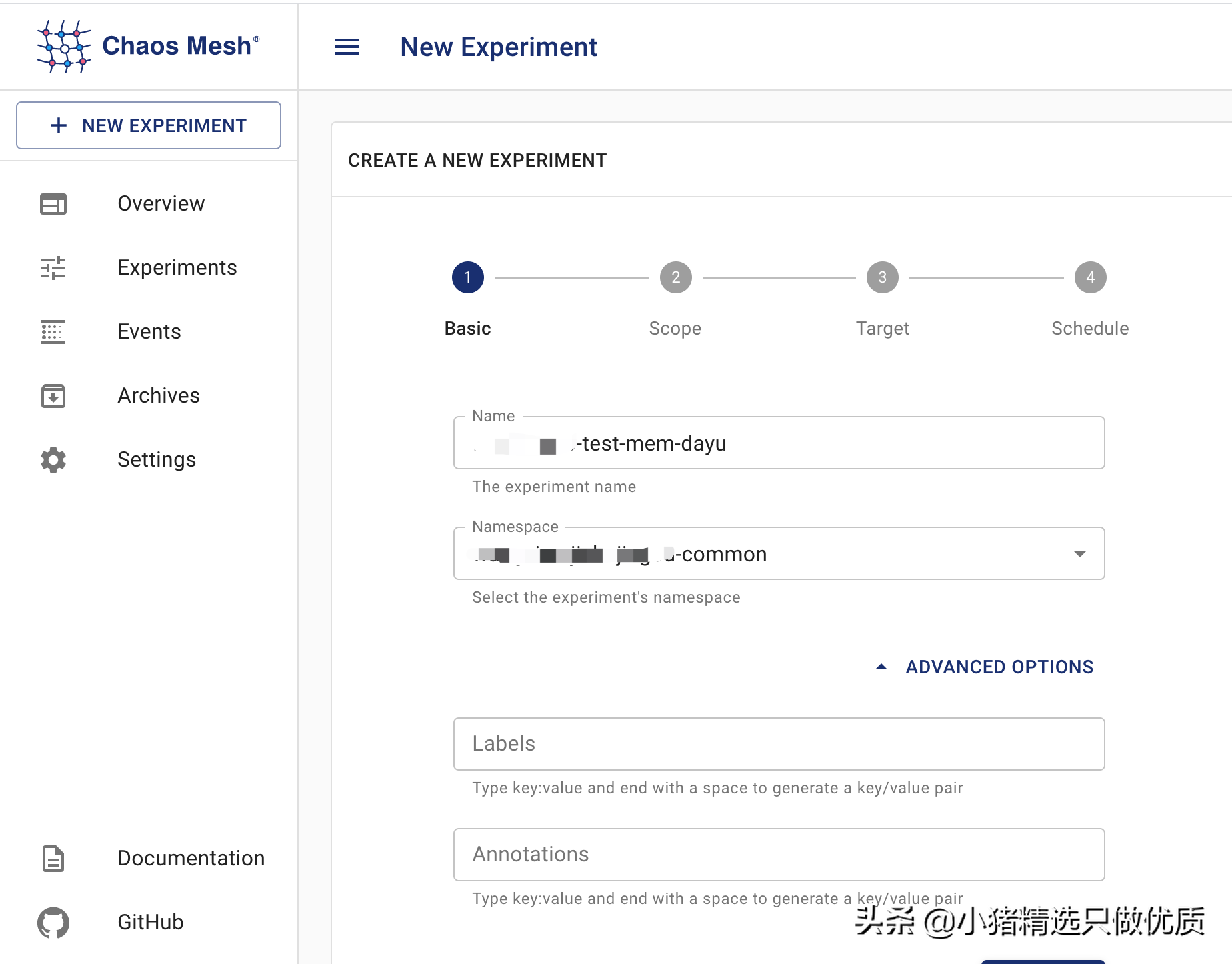Click the Experiments sliders icon
Image resolution: width=1232 pixels, height=964 pixels.
[x=53, y=268]
